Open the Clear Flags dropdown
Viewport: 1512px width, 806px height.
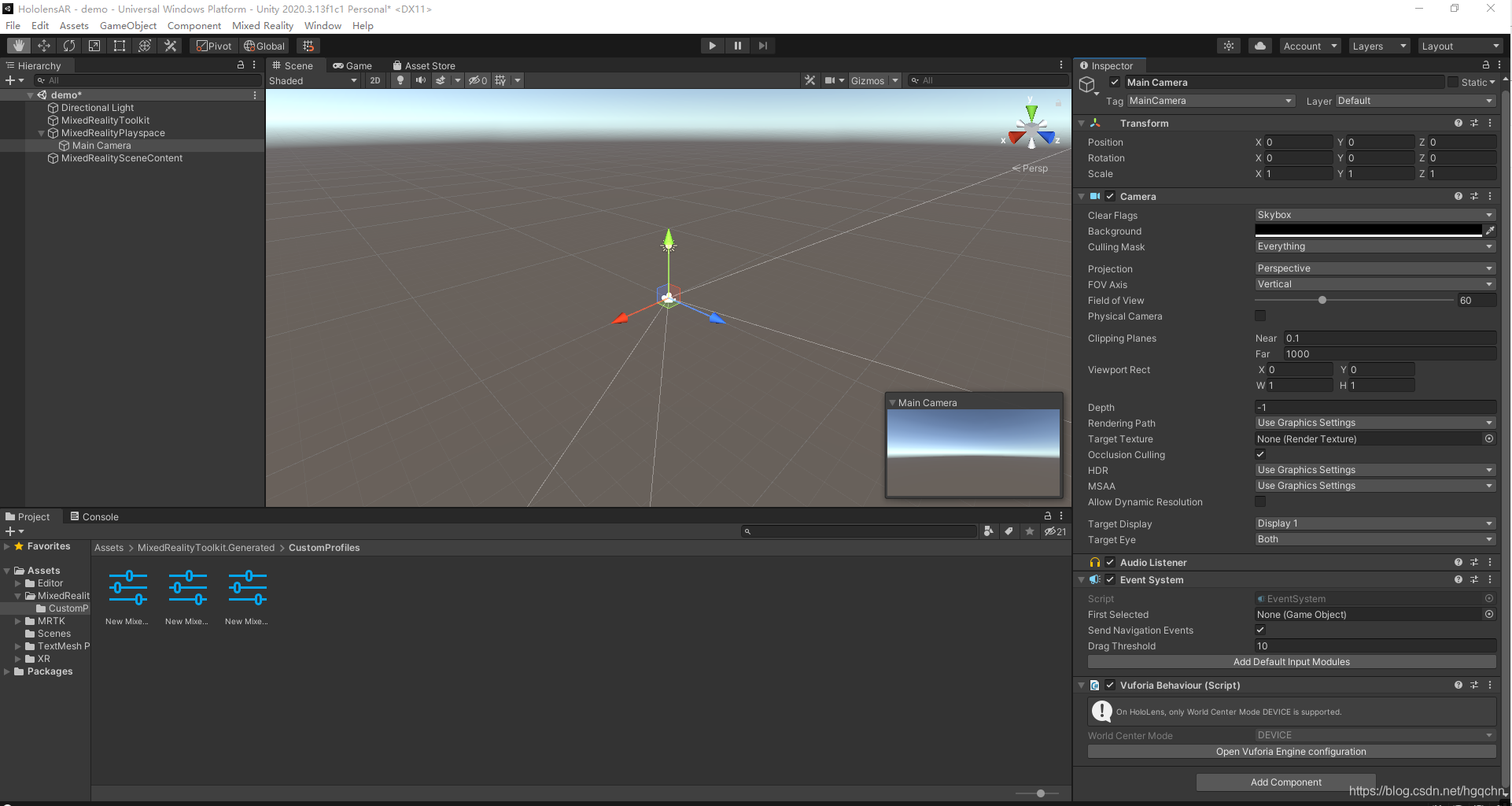coord(1374,214)
